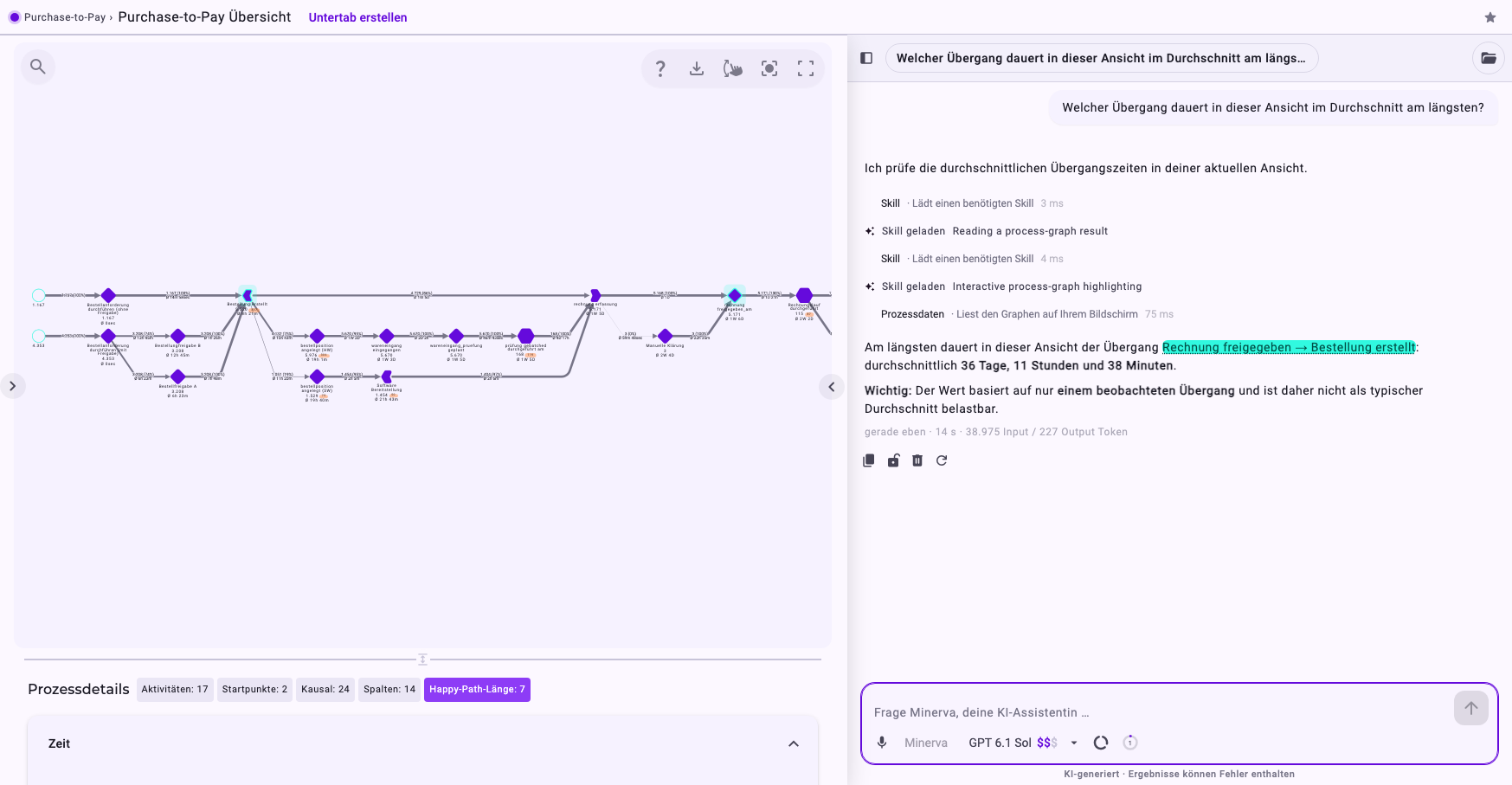Image resolution: width=1512 pixels, height=785 pixels.
Task: Click the small circled 1 indicator
Action: (1130, 743)
